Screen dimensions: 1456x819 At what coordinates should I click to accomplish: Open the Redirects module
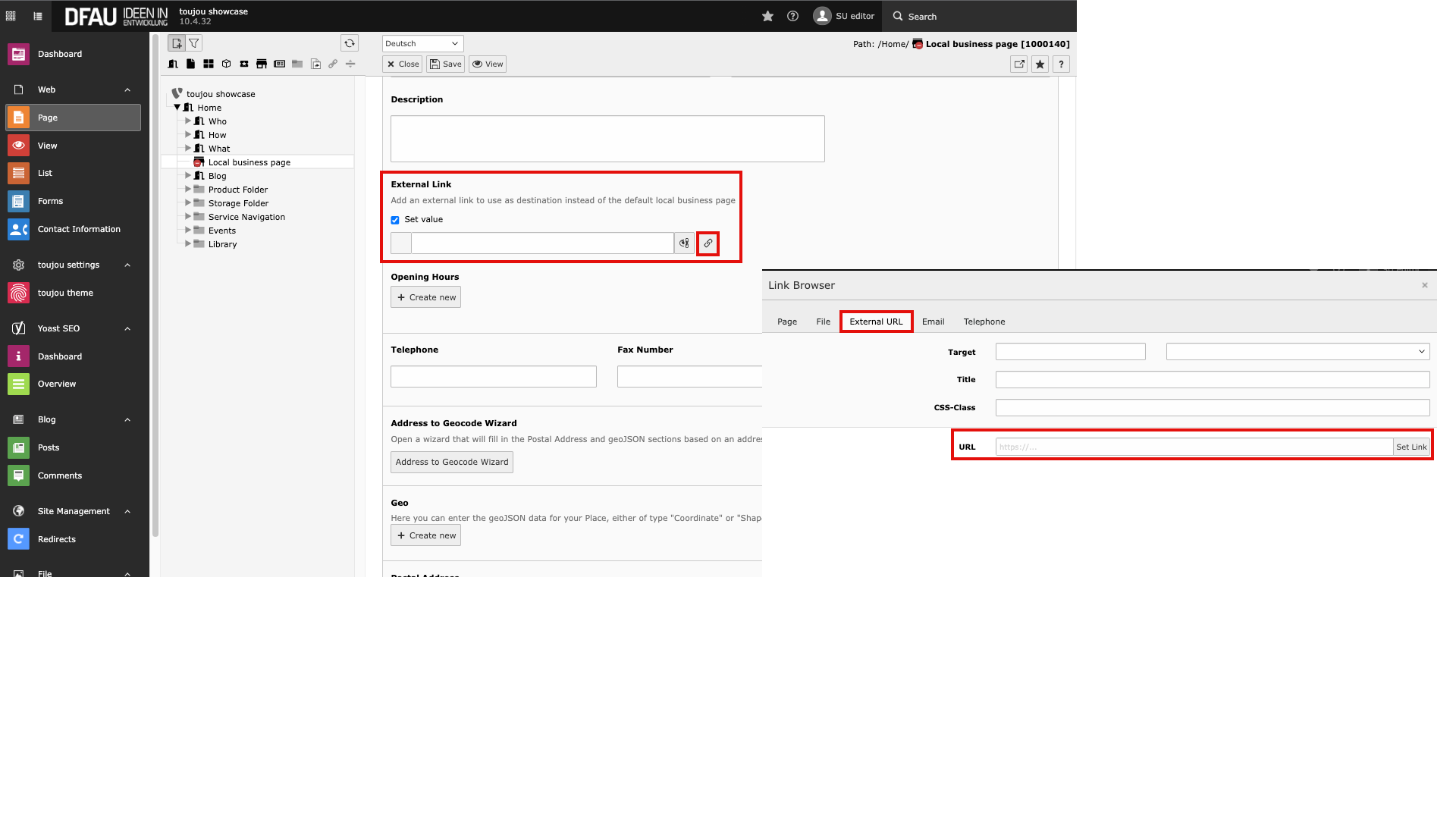coord(57,539)
